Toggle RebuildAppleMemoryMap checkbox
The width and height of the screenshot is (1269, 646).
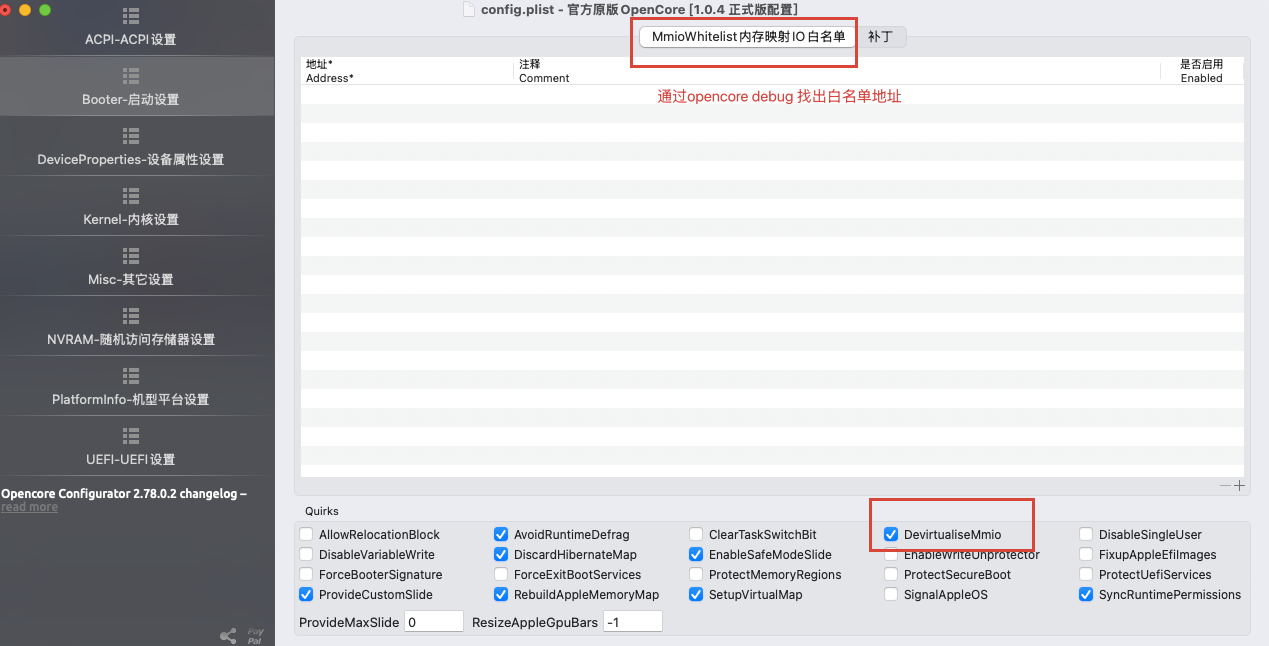tap(501, 595)
